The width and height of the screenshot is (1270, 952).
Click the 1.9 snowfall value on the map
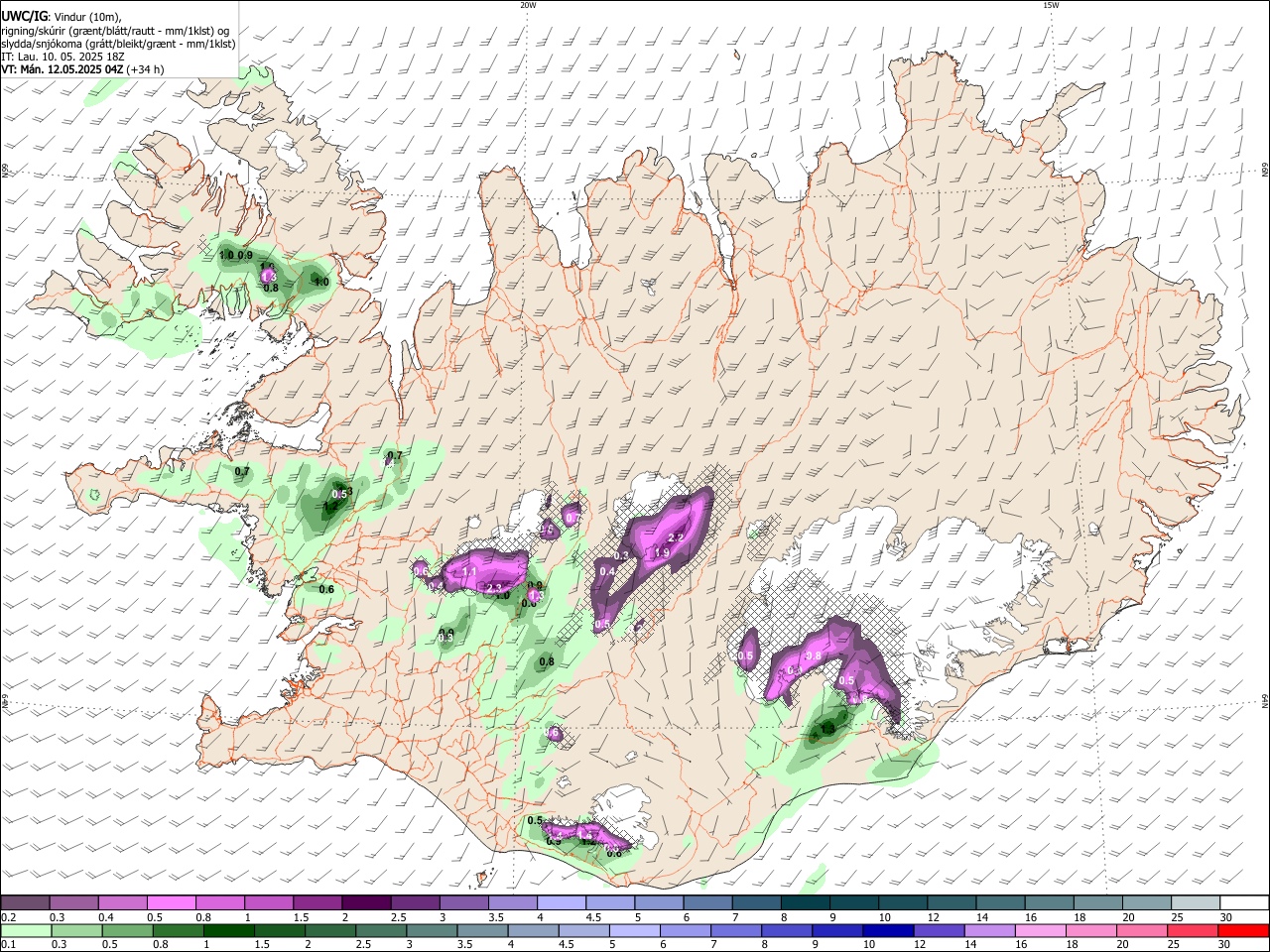[663, 552]
